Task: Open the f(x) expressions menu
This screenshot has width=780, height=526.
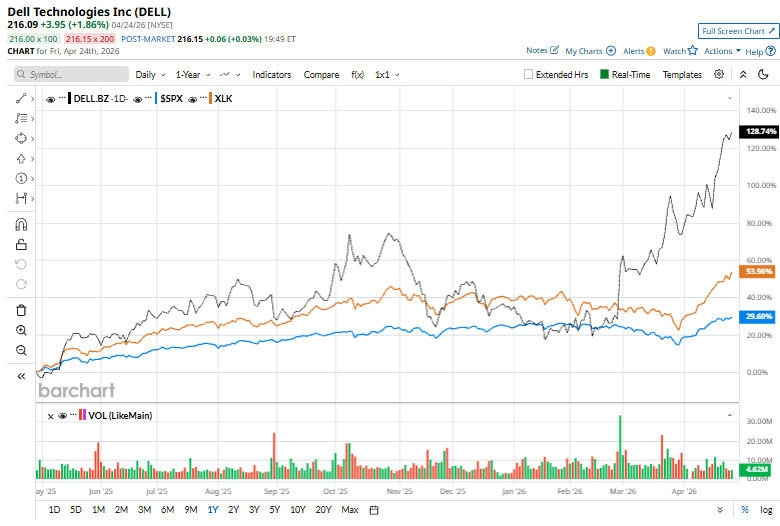Action: click(358, 75)
